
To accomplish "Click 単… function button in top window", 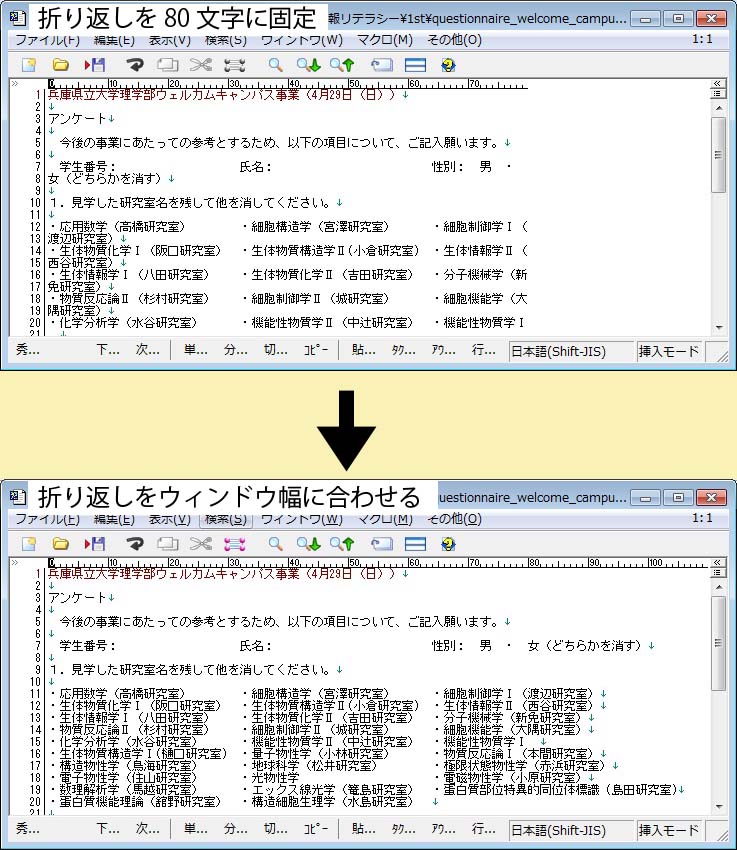I will pos(196,350).
